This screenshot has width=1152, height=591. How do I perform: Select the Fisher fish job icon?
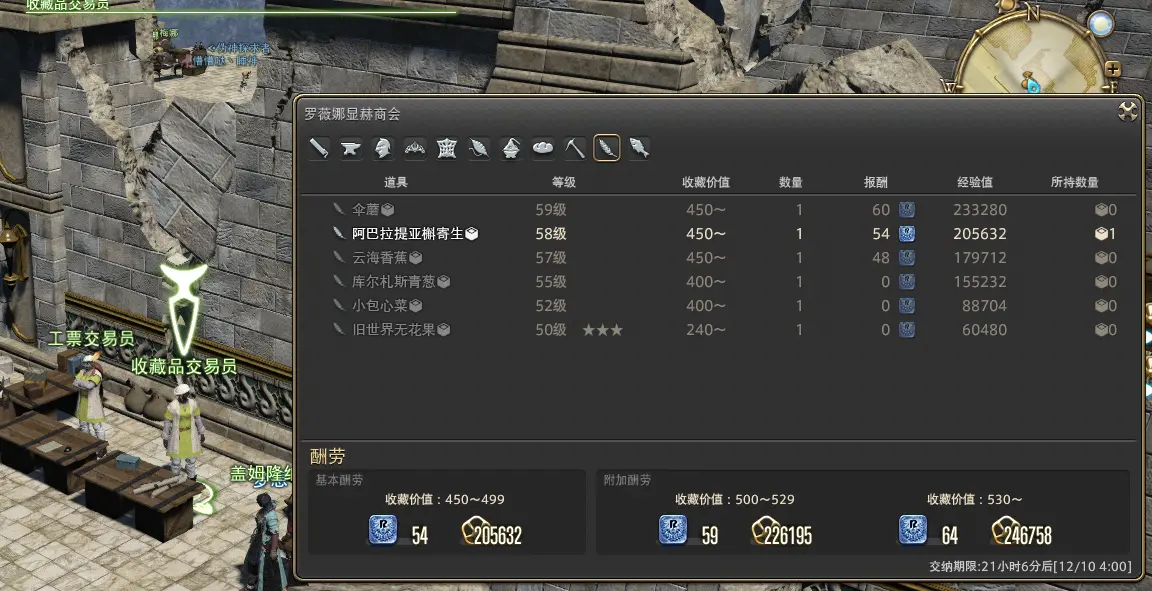(638, 148)
